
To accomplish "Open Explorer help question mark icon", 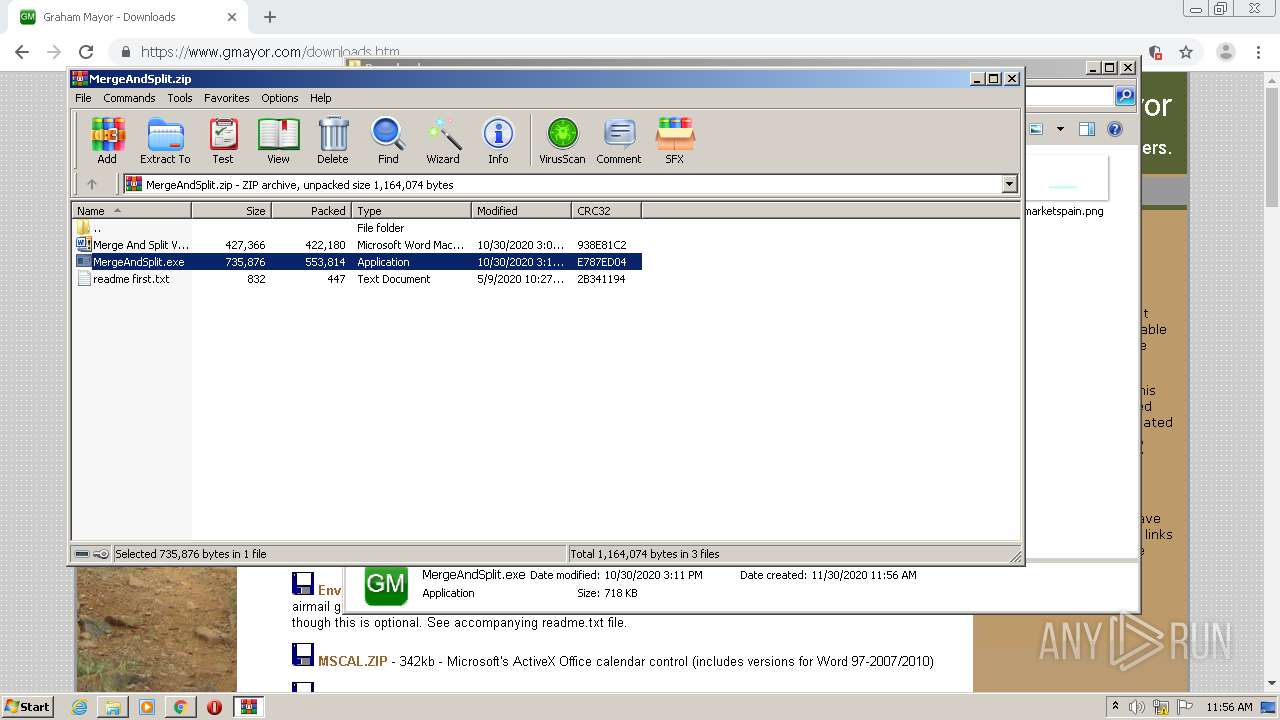I will click(x=1115, y=129).
